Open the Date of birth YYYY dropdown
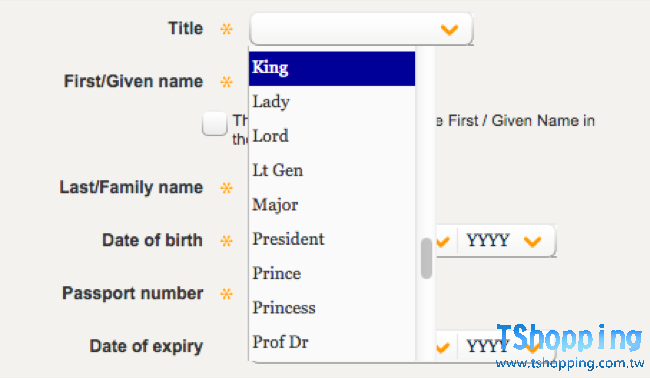 click(506, 241)
